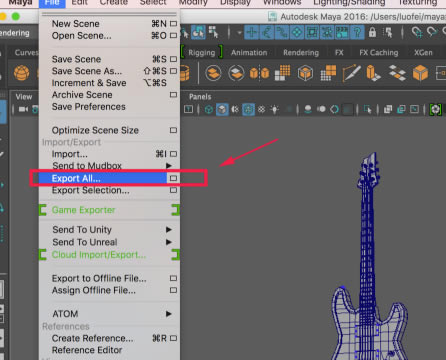Click the polygon sphere shelf icon
The image size is (446, 360).
21,73
